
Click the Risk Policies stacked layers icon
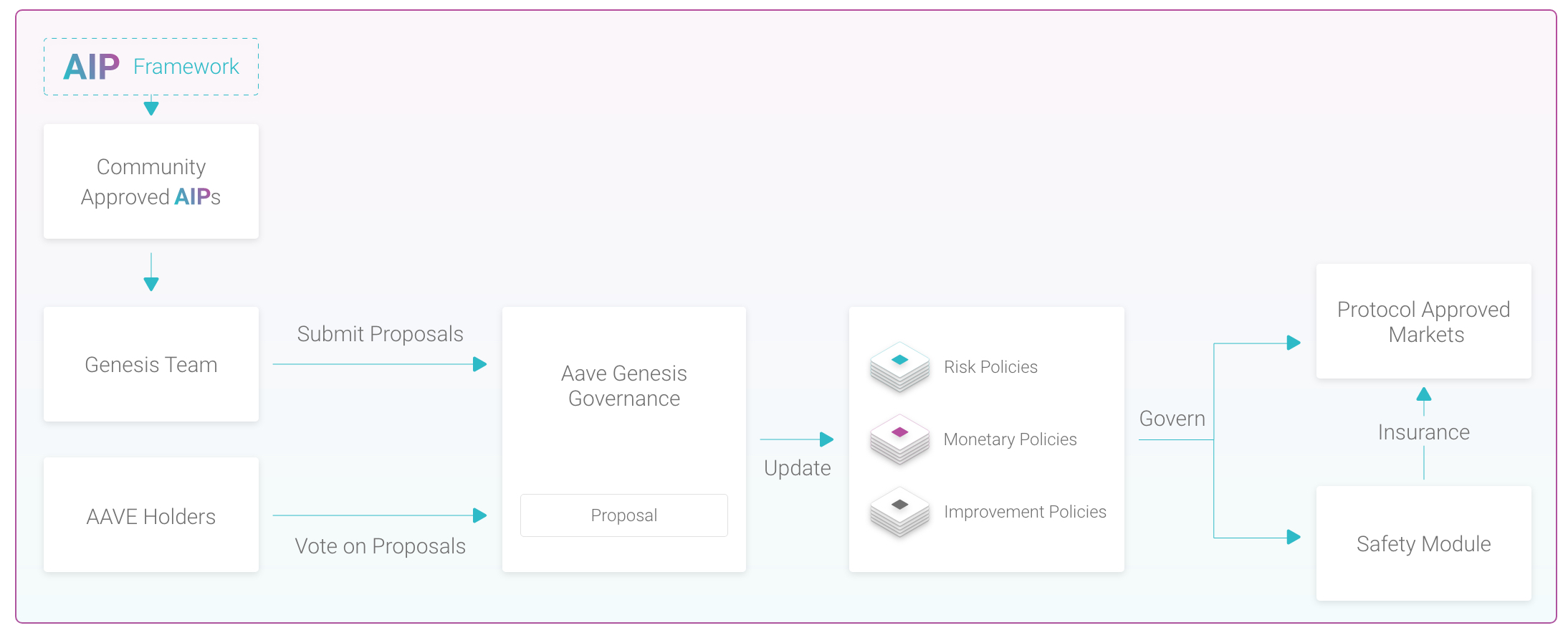899,367
